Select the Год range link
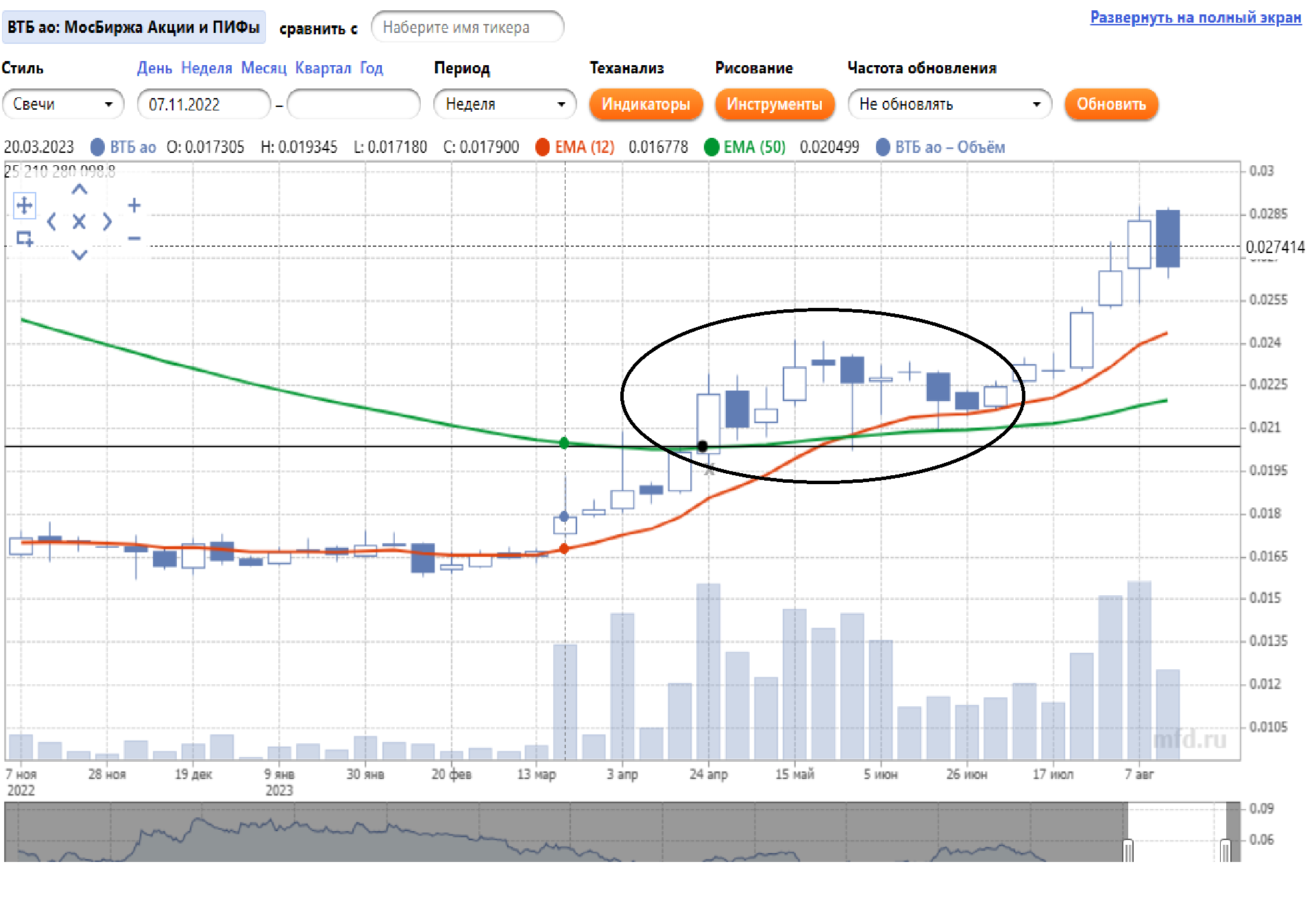Viewport: 1316px width, 923px height. [371, 68]
